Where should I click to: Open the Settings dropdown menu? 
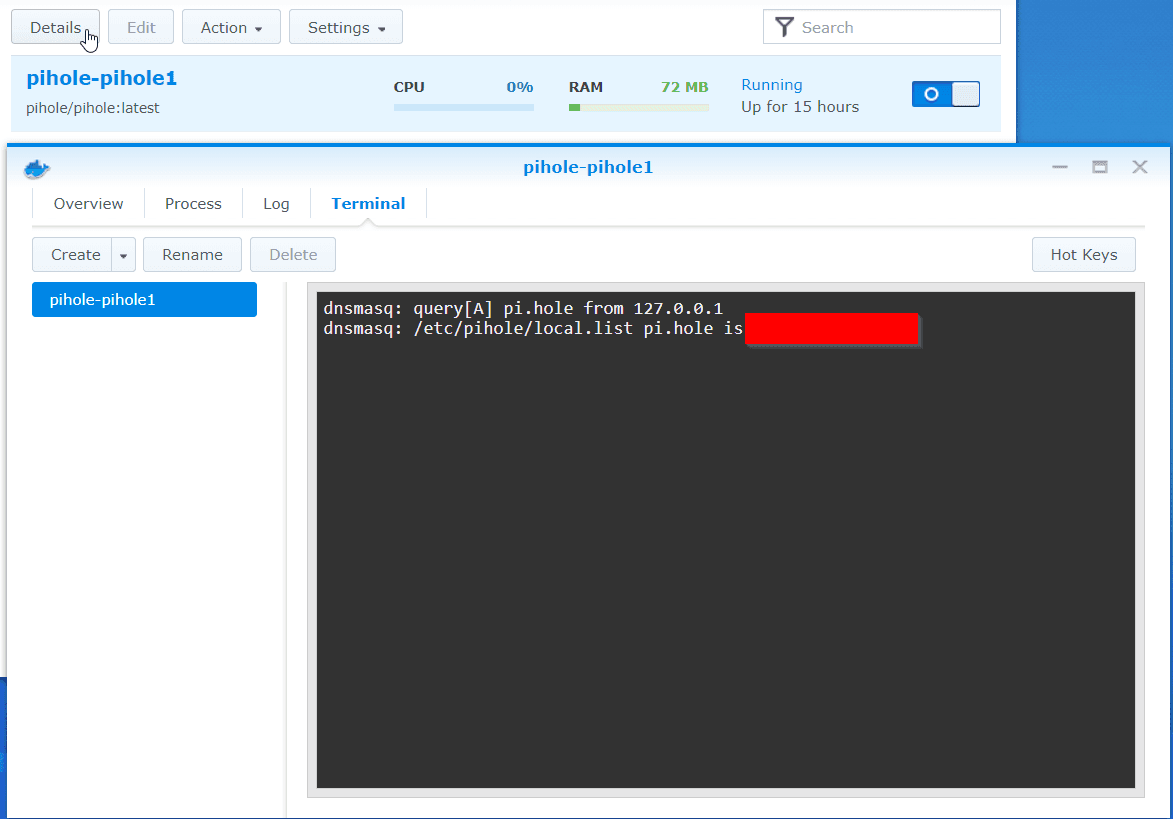point(346,27)
